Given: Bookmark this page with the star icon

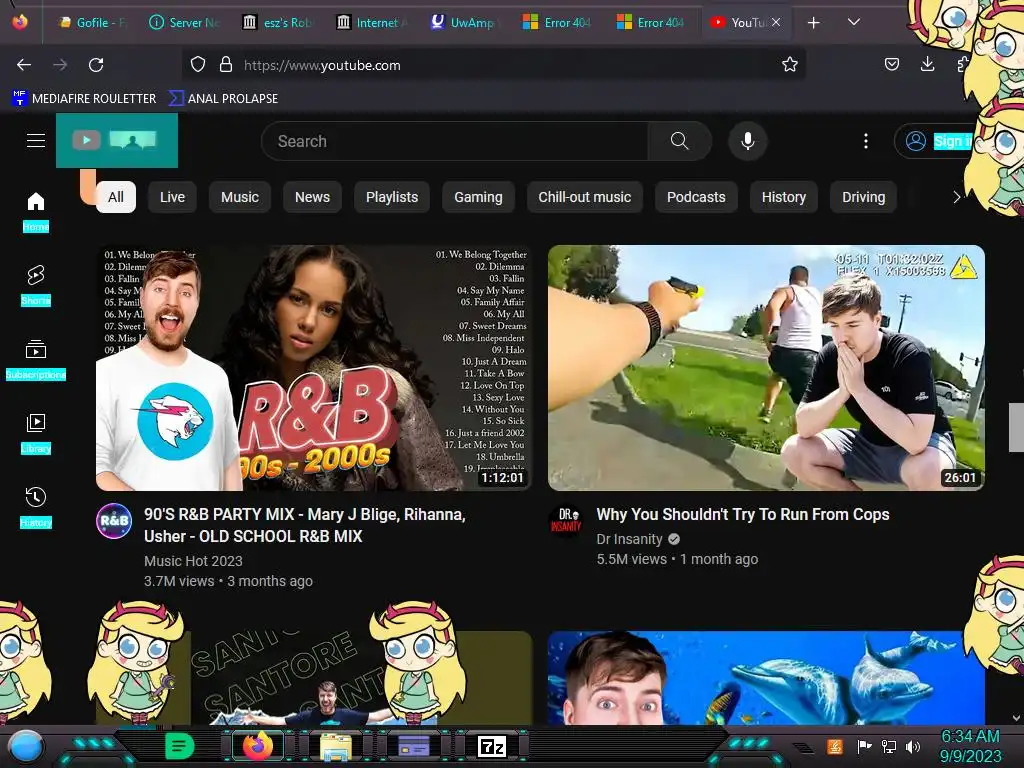Looking at the screenshot, I should [x=790, y=64].
